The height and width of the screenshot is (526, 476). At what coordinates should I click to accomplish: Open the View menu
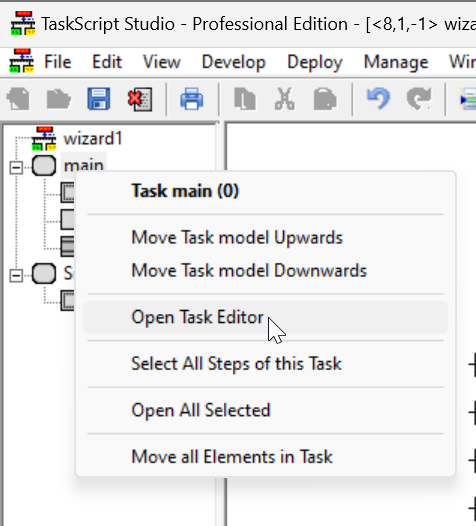[162, 62]
